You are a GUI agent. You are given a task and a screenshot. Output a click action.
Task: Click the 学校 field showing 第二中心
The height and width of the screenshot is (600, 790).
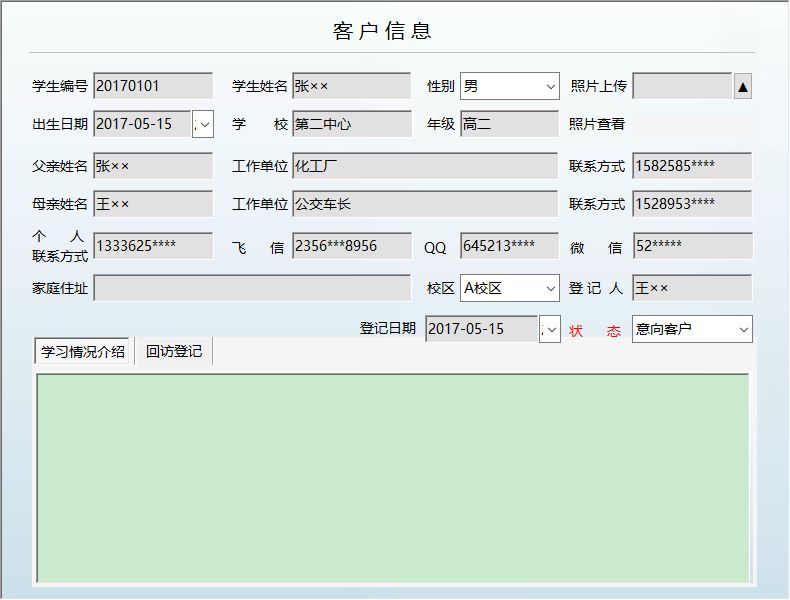[352, 124]
